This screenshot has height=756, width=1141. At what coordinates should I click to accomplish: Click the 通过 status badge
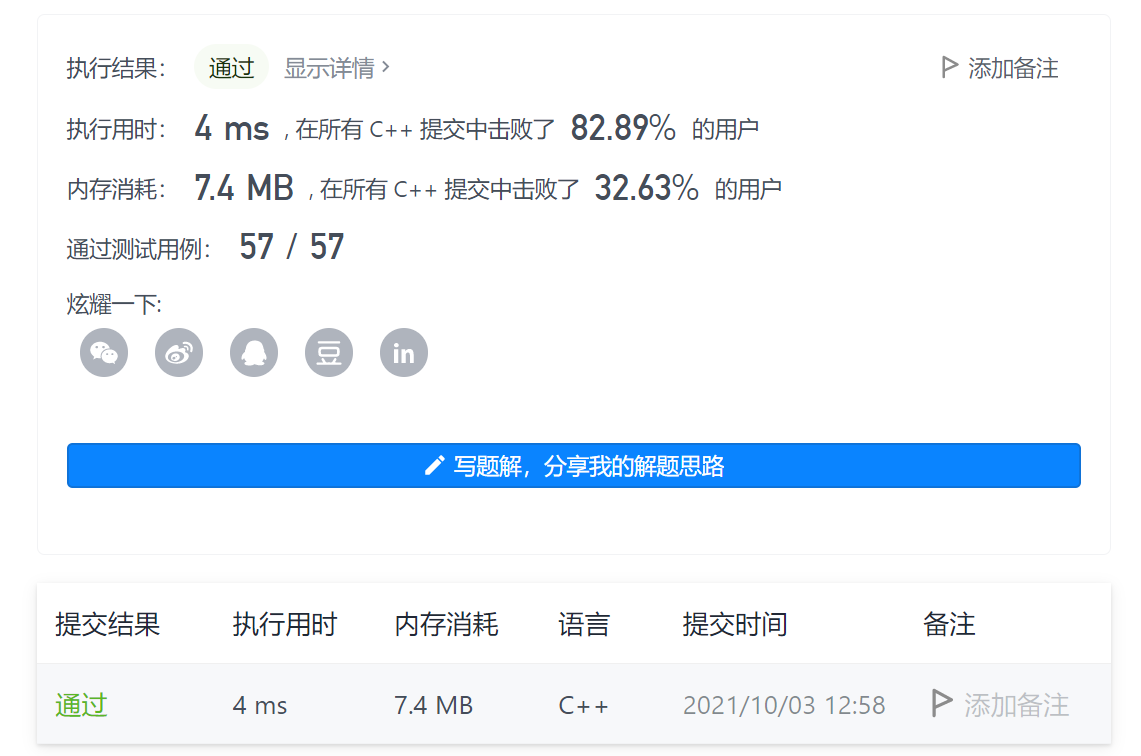click(x=231, y=68)
